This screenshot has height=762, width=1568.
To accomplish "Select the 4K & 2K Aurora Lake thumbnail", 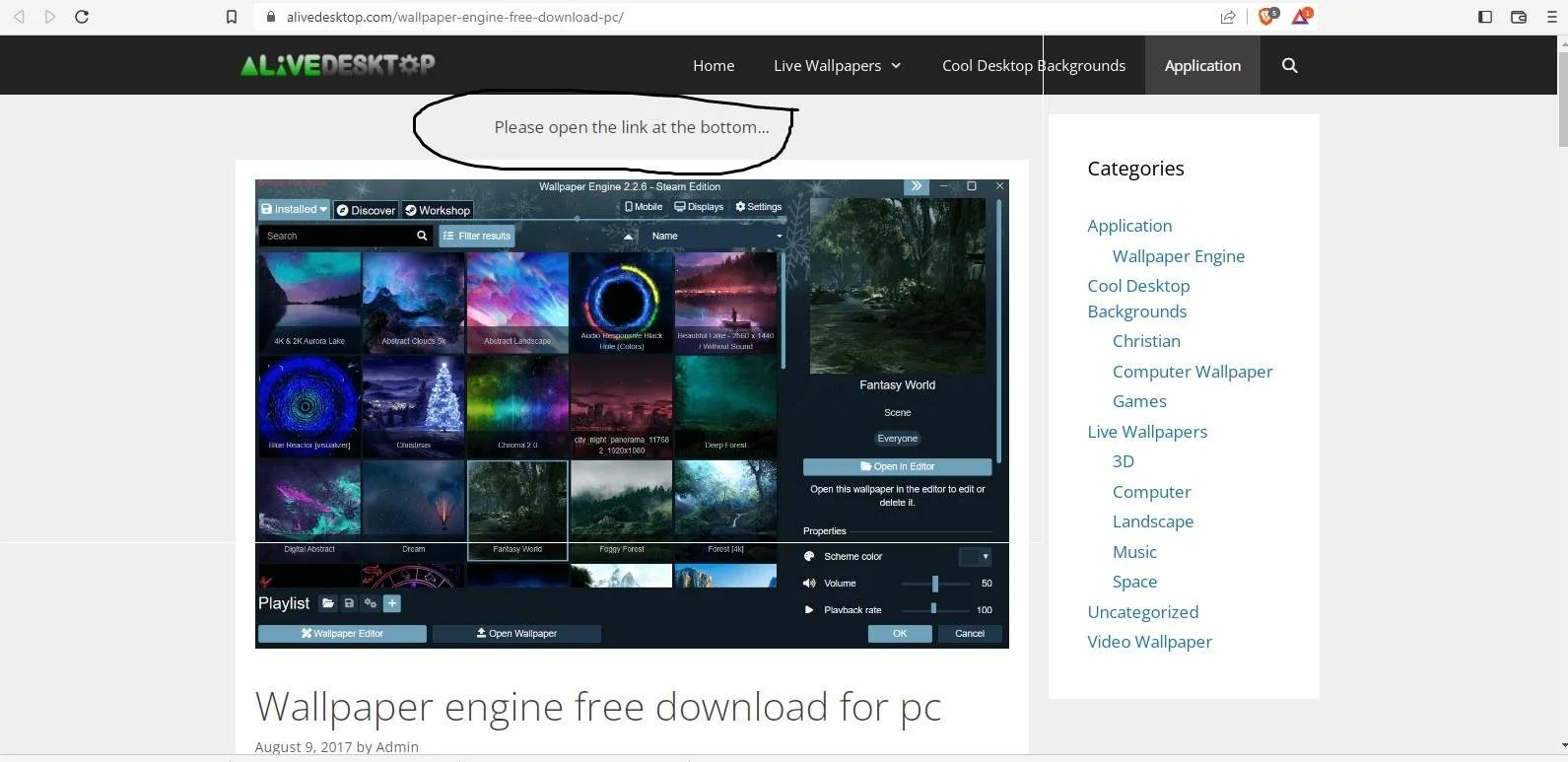I will click(309, 303).
